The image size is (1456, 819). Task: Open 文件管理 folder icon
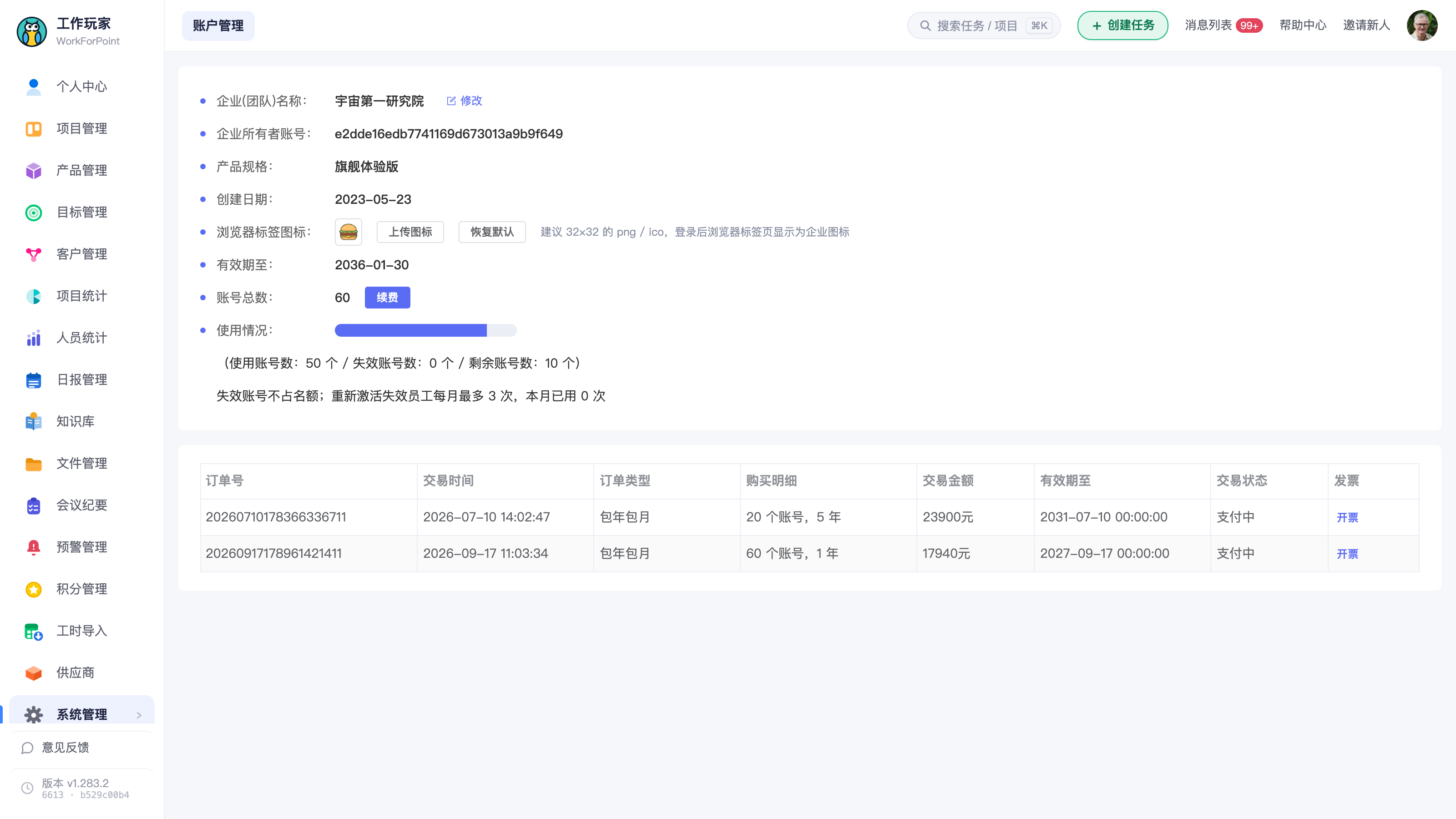(33, 464)
